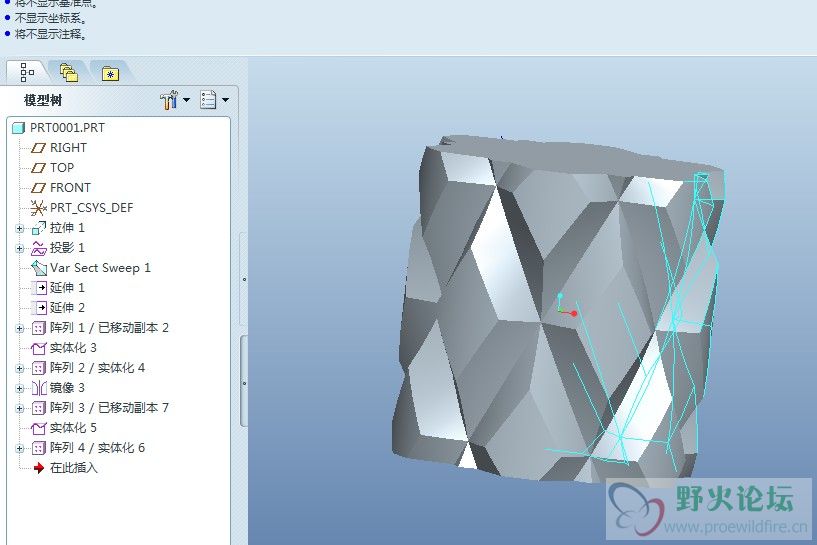The image size is (817, 545).
Task: Click the Var Sect Sweep 1 icon
Action: click(39, 268)
